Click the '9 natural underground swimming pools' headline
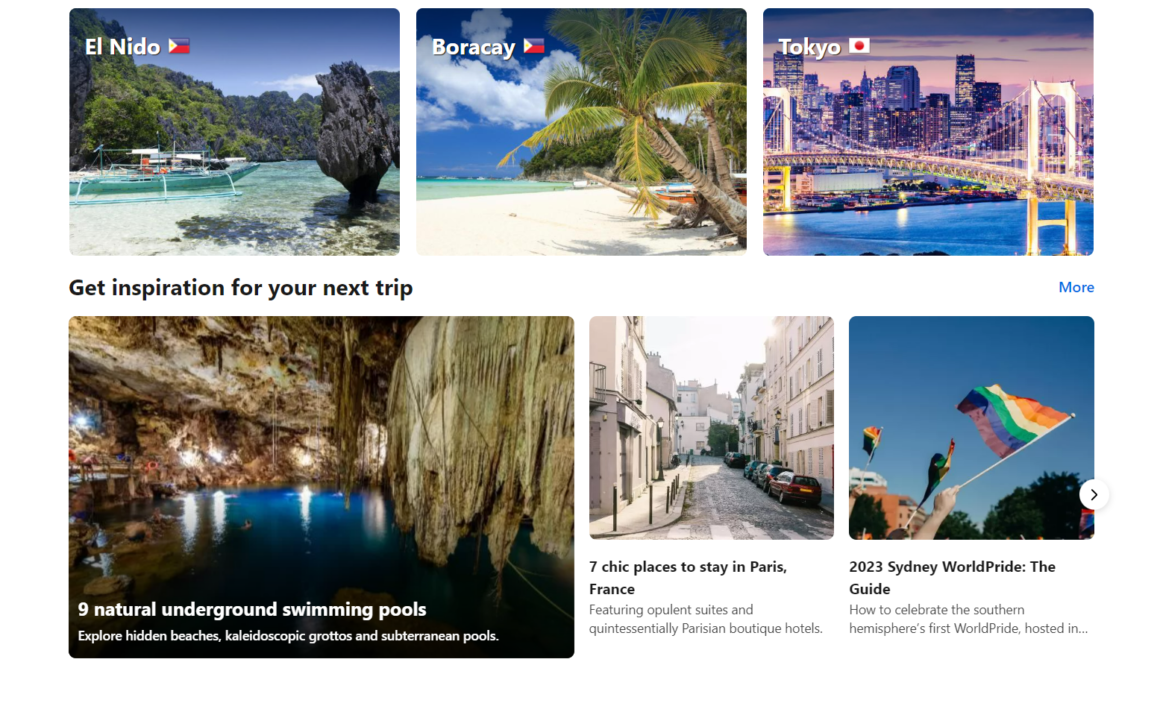 [x=252, y=609]
